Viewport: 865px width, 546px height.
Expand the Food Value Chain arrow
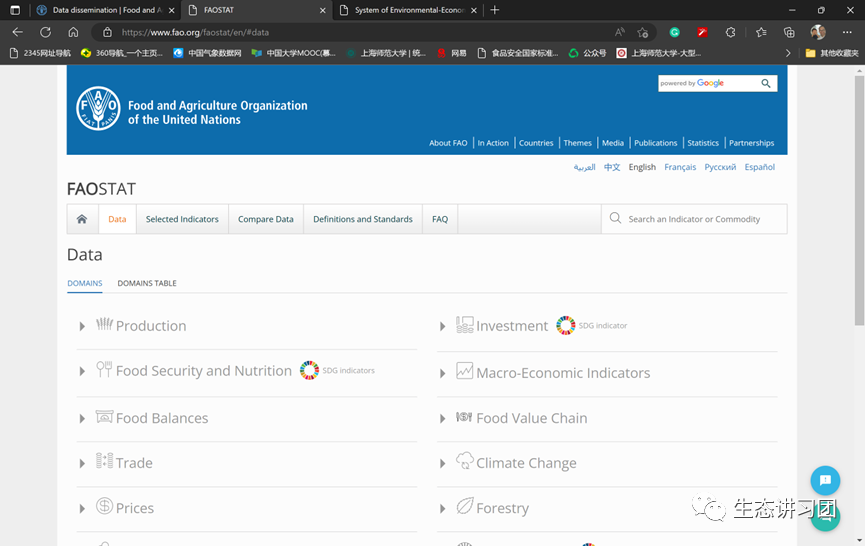(x=442, y=419)
